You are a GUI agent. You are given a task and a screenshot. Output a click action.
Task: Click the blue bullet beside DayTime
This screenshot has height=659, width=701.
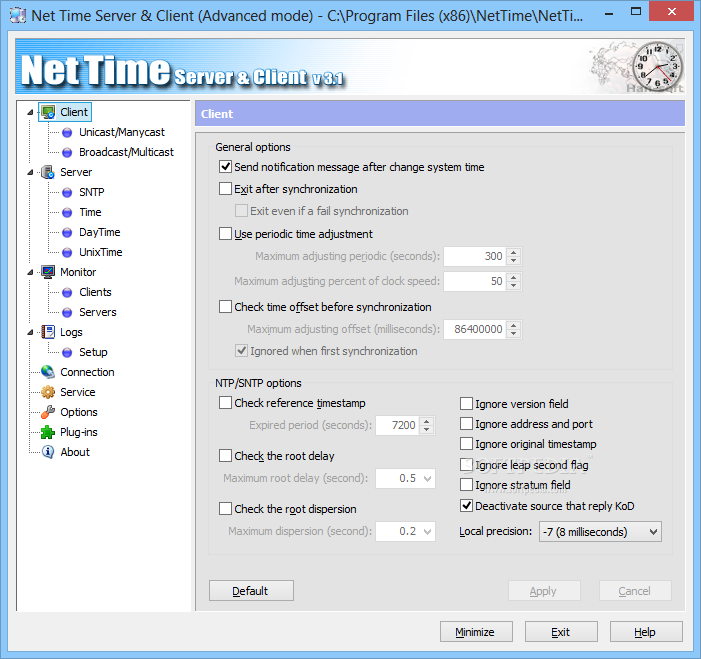click(x=67, y=232)
